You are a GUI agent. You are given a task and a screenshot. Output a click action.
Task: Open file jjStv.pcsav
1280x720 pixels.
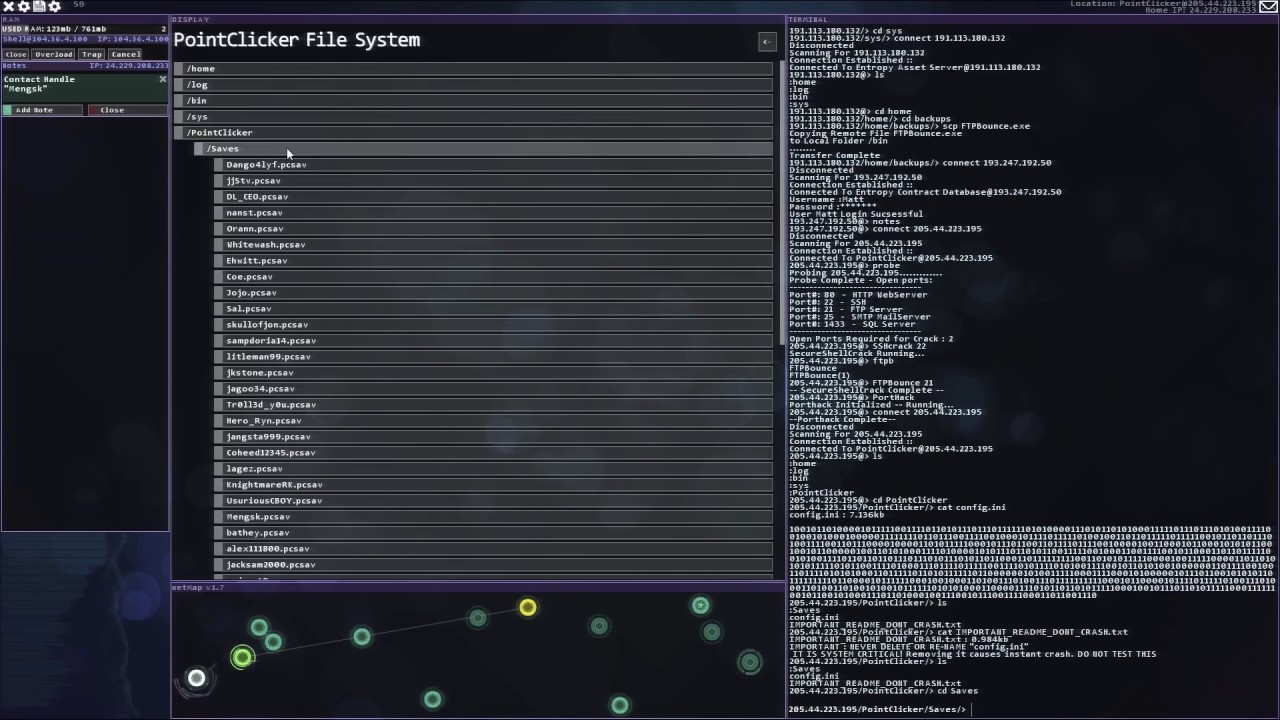[493, 181]
